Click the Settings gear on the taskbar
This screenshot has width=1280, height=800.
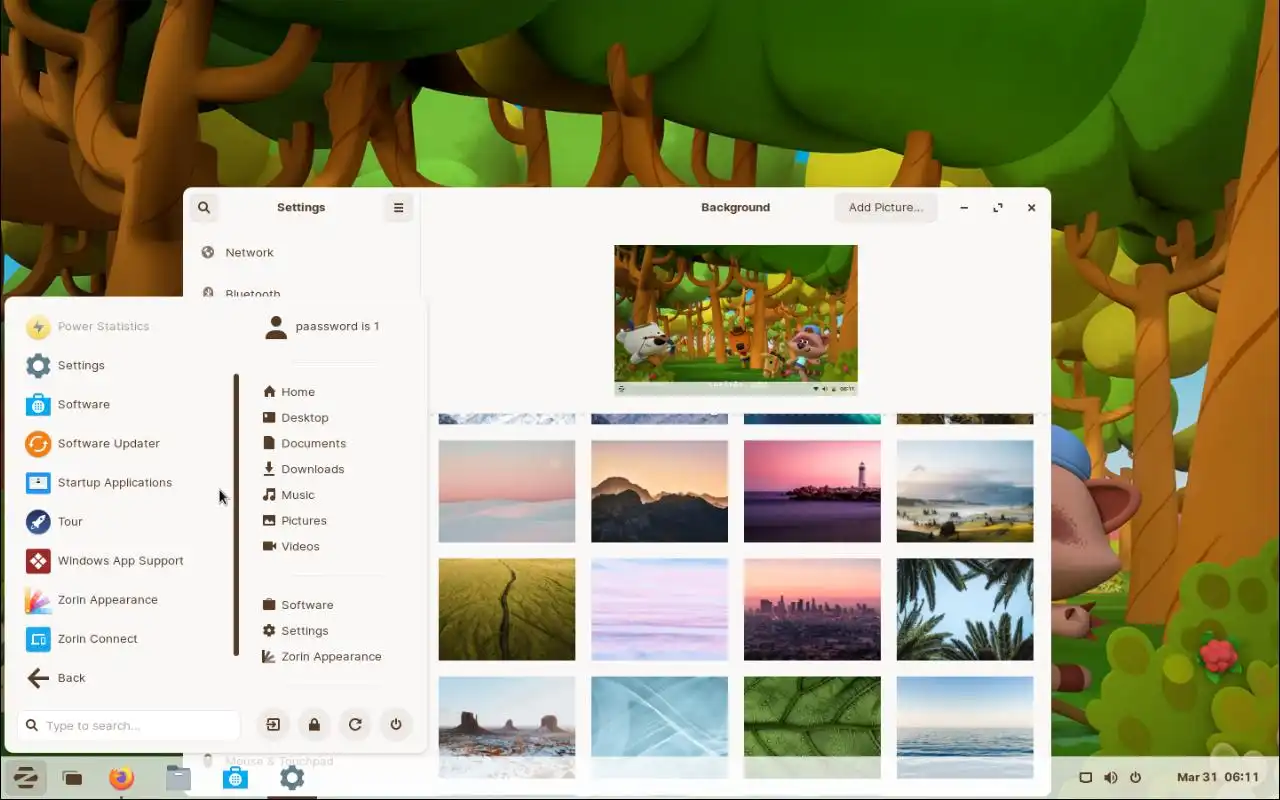(x=292, y=777)
